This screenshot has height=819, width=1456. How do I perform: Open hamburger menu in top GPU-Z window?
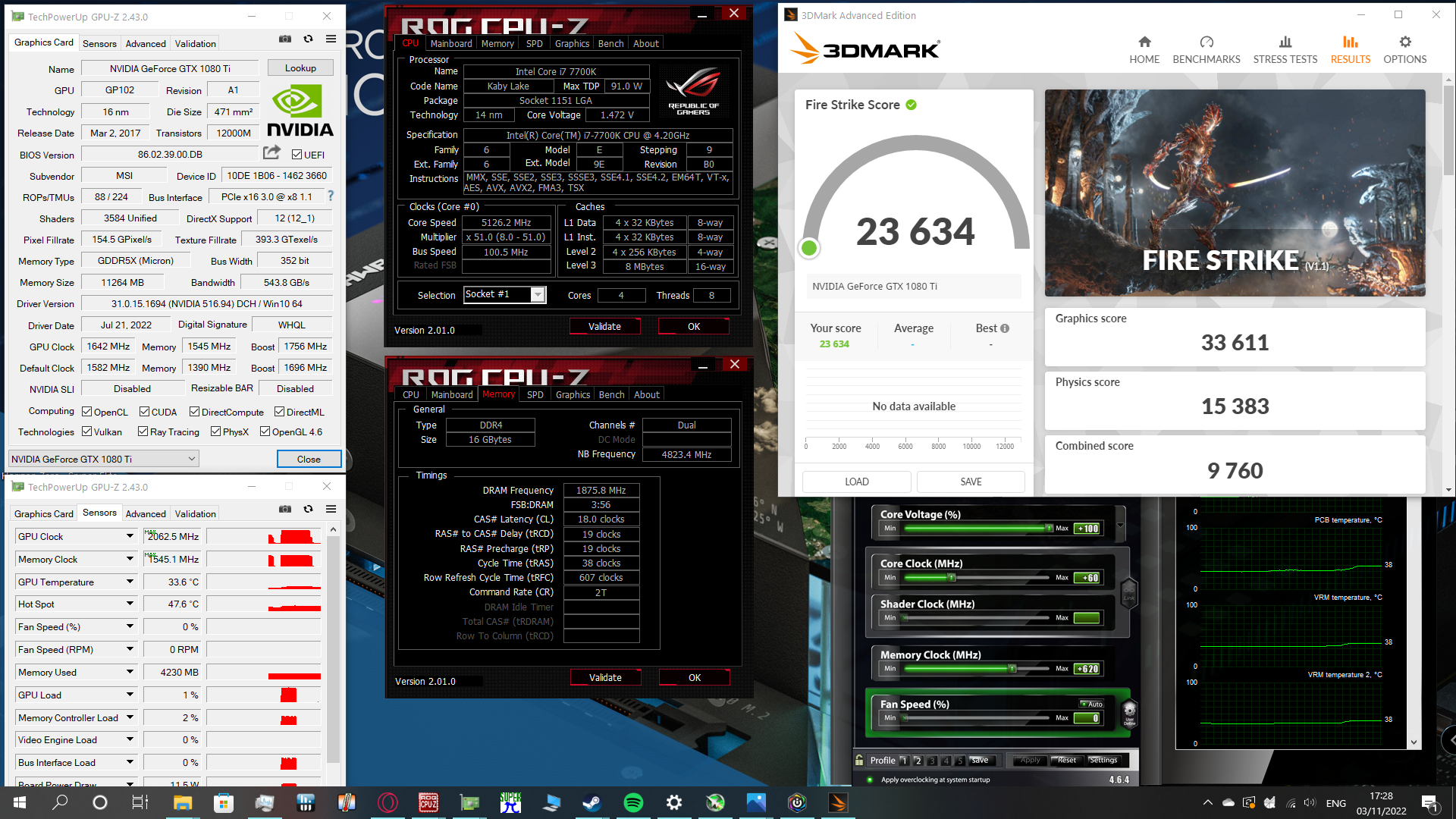[x=331, y=39]
